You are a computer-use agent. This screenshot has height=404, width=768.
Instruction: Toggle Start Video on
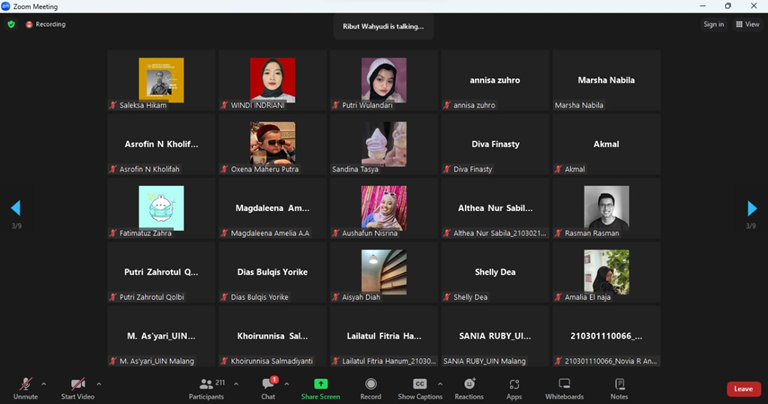[x=77, y=387]
